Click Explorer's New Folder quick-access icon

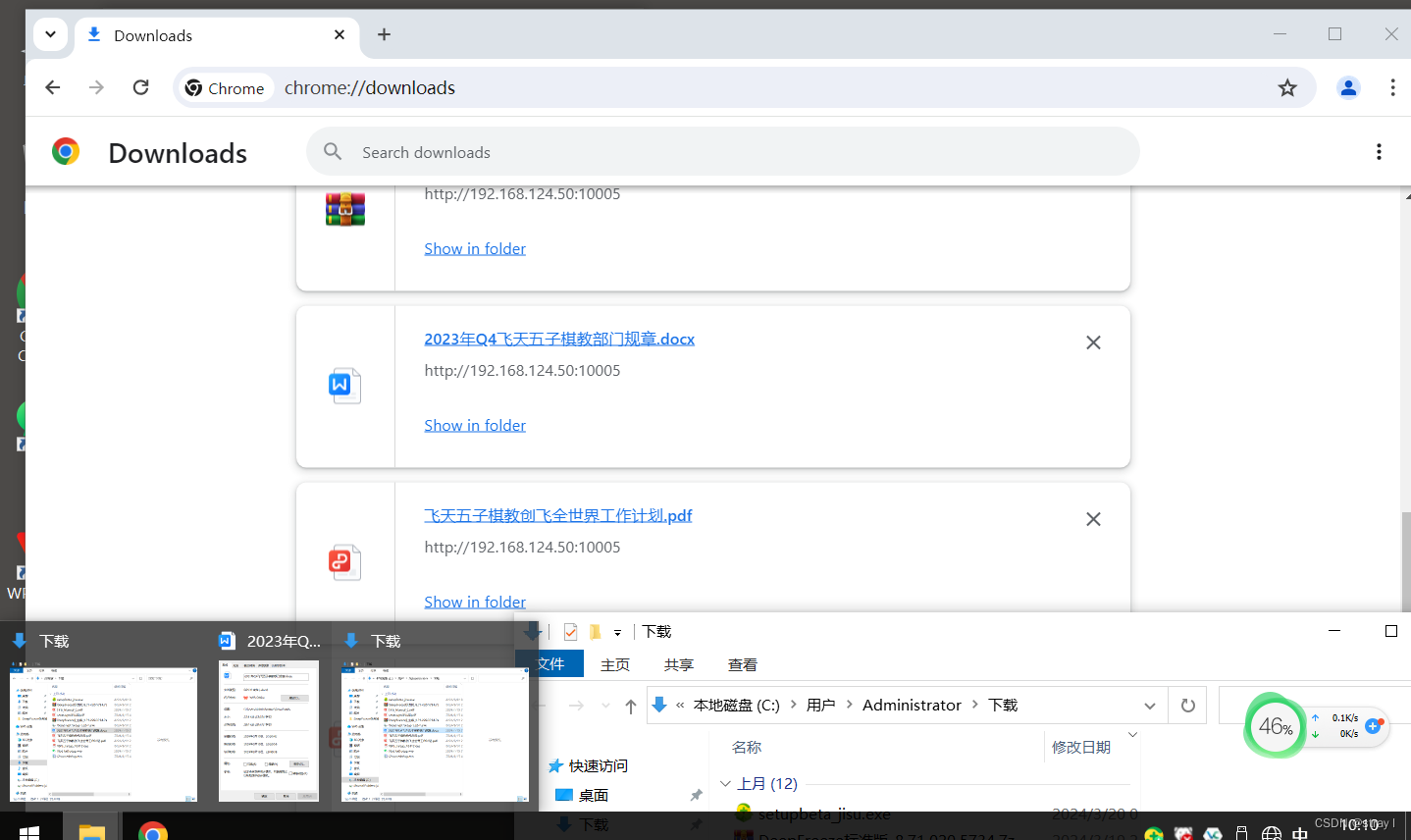(x=595, y=632)
